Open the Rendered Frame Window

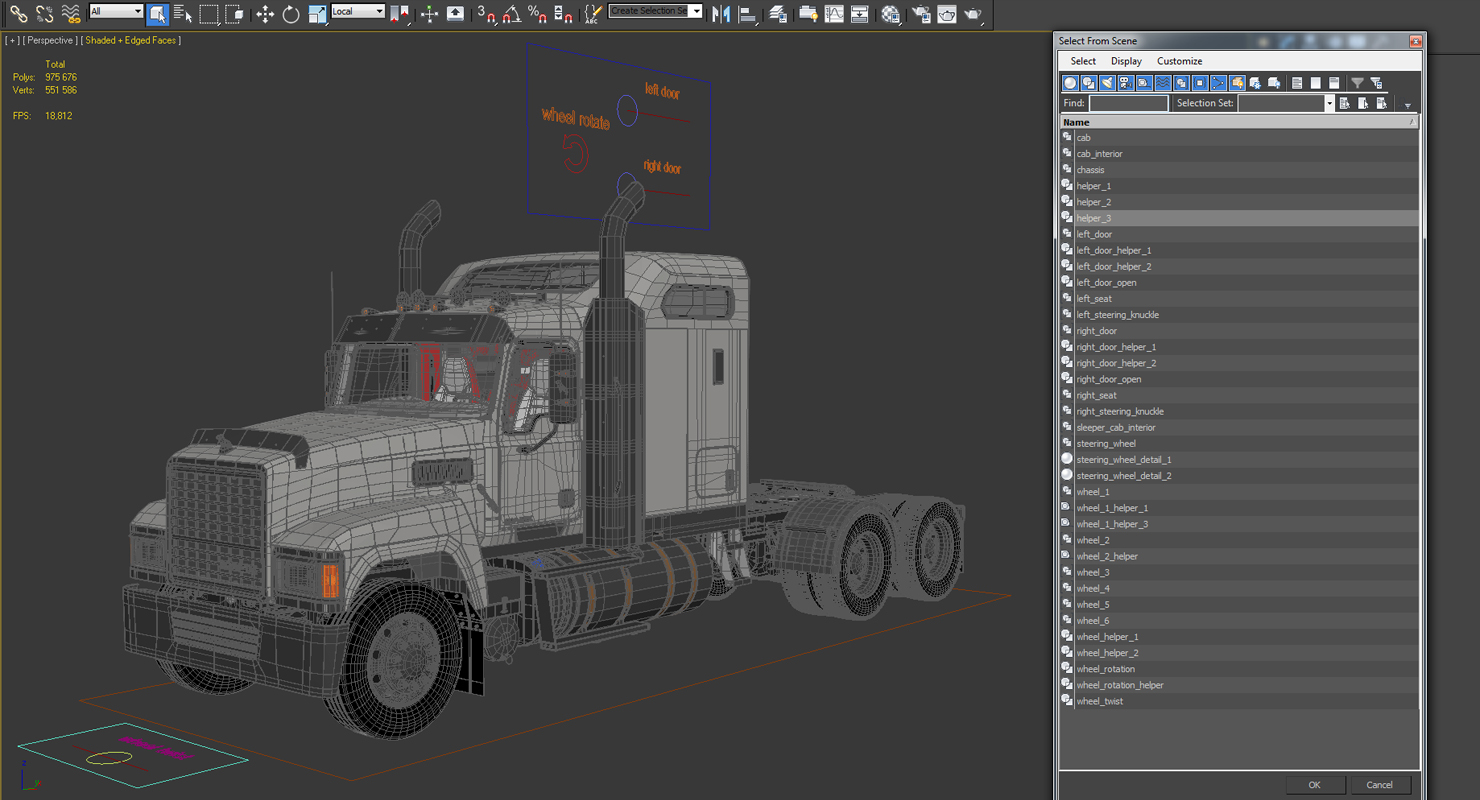tap(947, 13)
